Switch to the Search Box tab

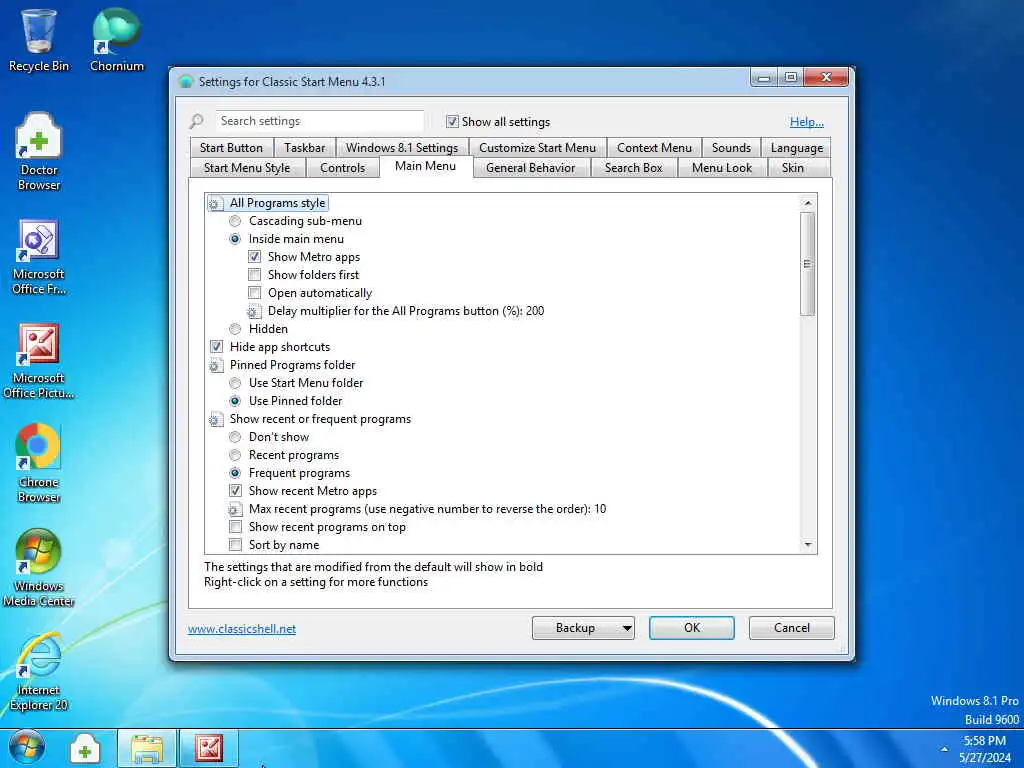(x=633, y=168)
